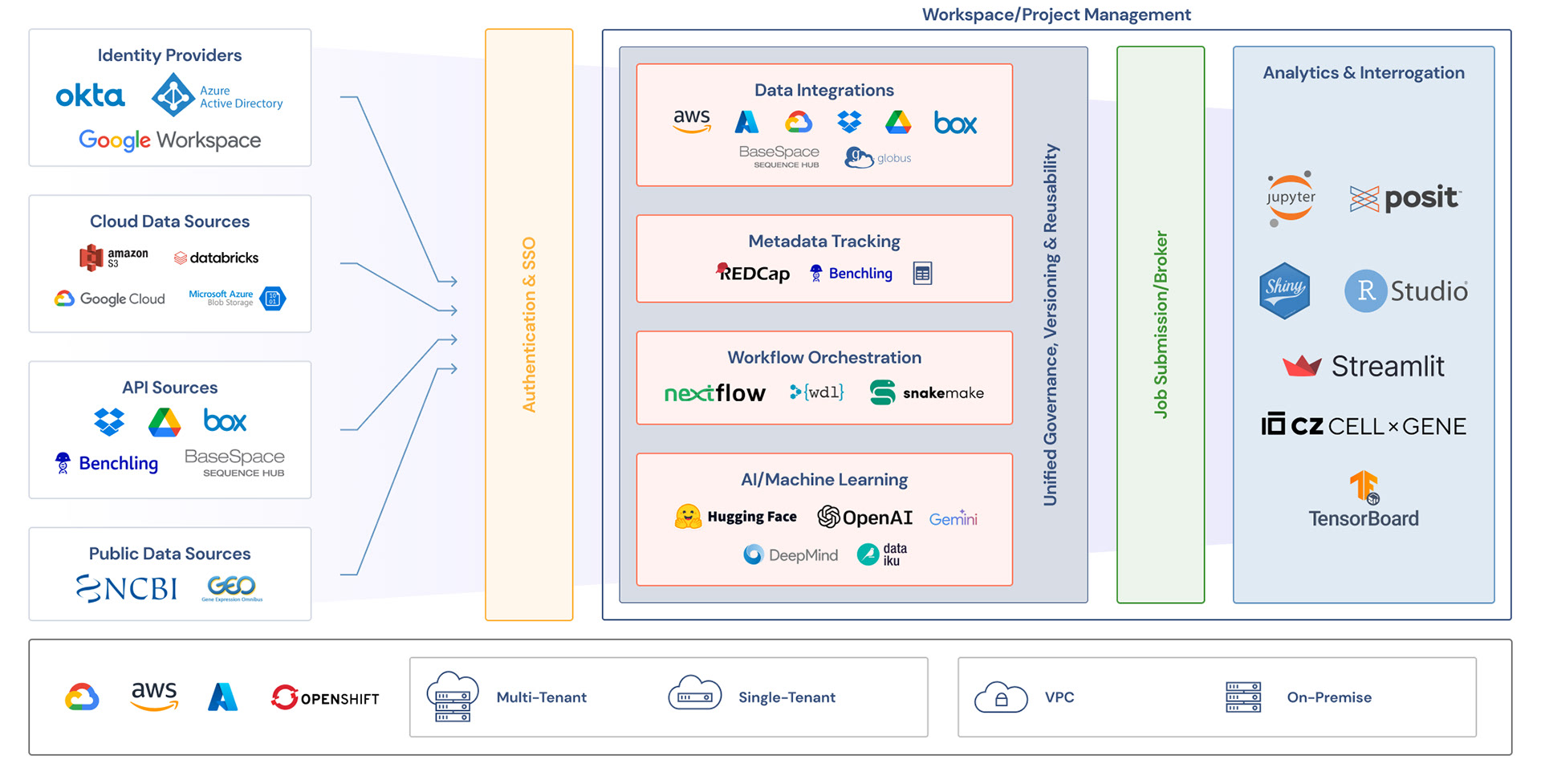
Task: Select the OpenShift logo
Action: pyautogui.click(x=325, y=697)
